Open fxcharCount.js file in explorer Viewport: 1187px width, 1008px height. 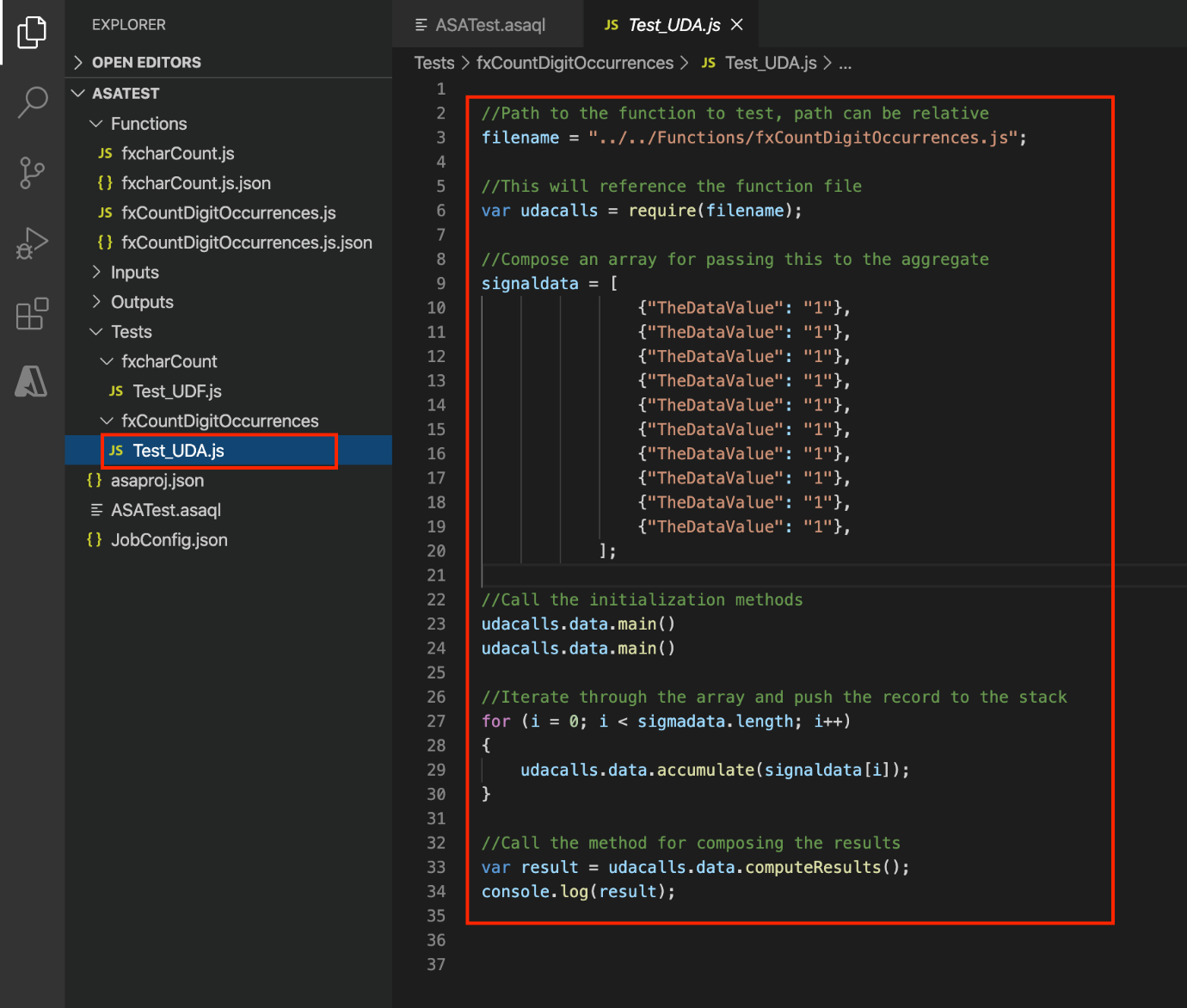(x=177, y=153)
